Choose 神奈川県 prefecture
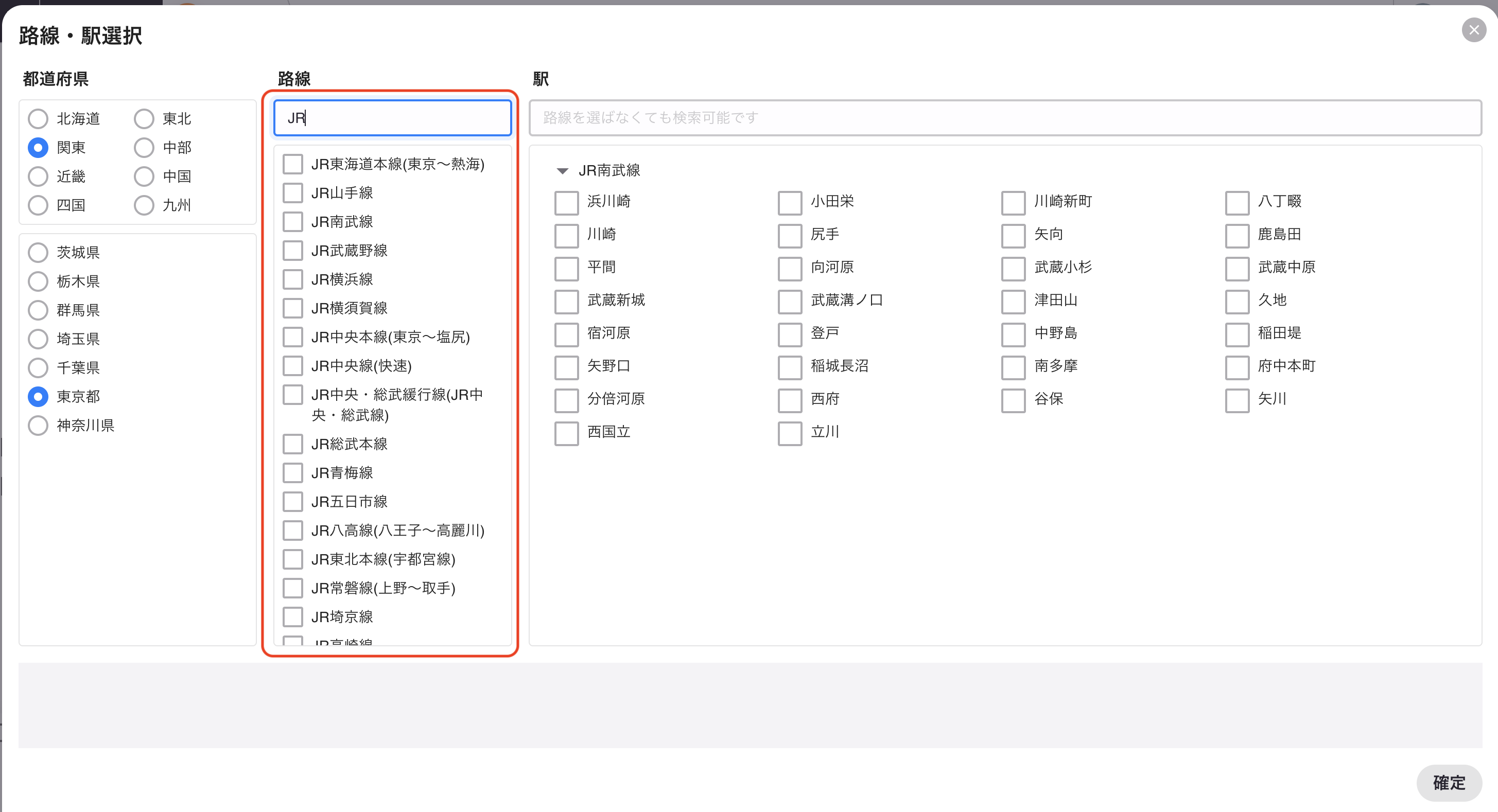 point(38,426)
